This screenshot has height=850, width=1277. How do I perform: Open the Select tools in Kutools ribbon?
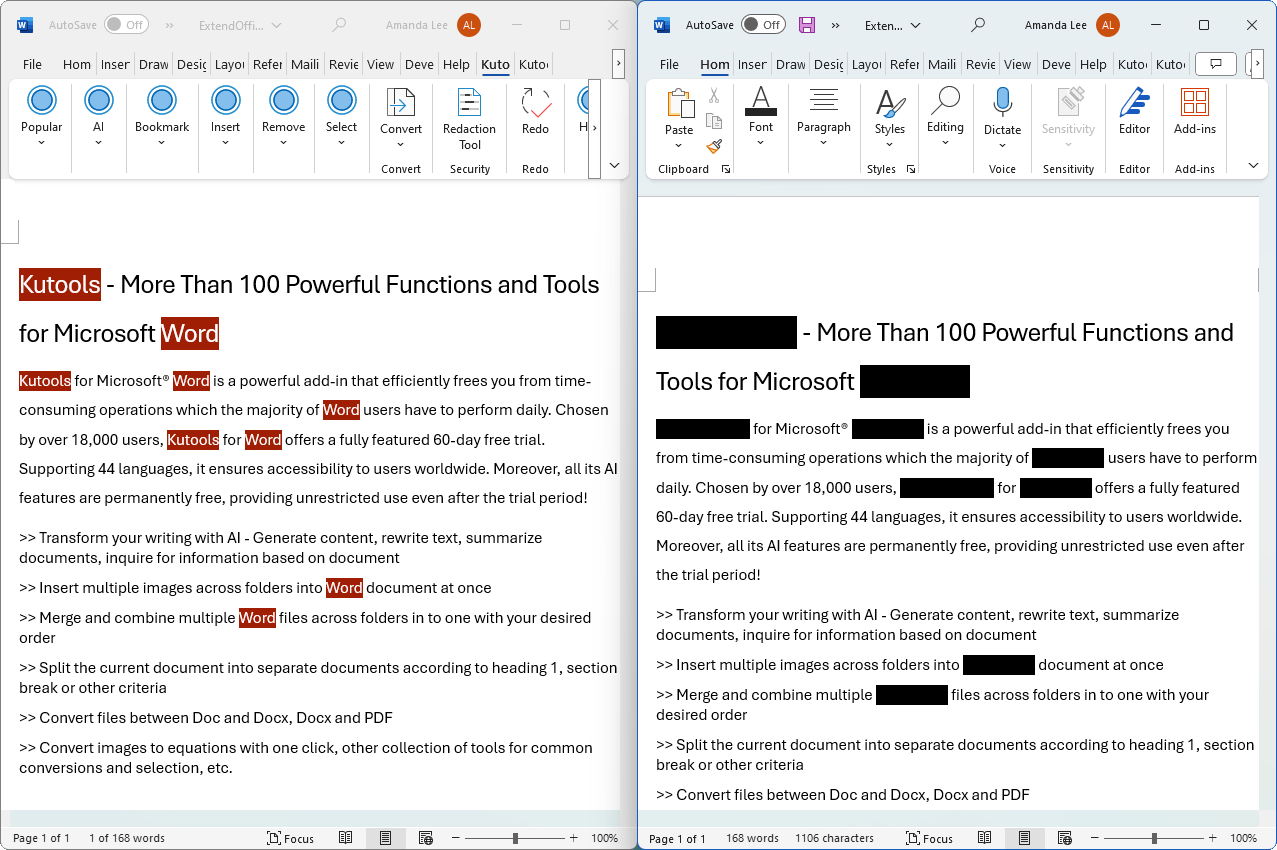coord(341,116)
